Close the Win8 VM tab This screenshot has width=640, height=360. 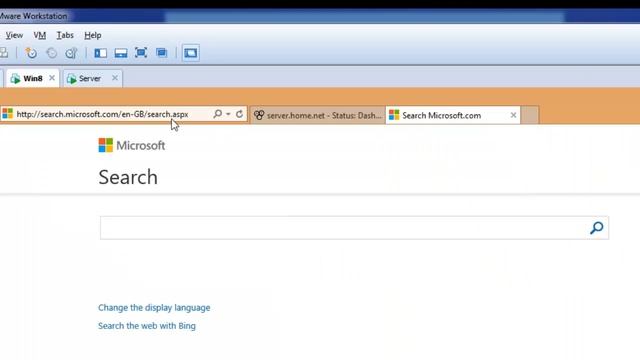[x=52, y=78]
